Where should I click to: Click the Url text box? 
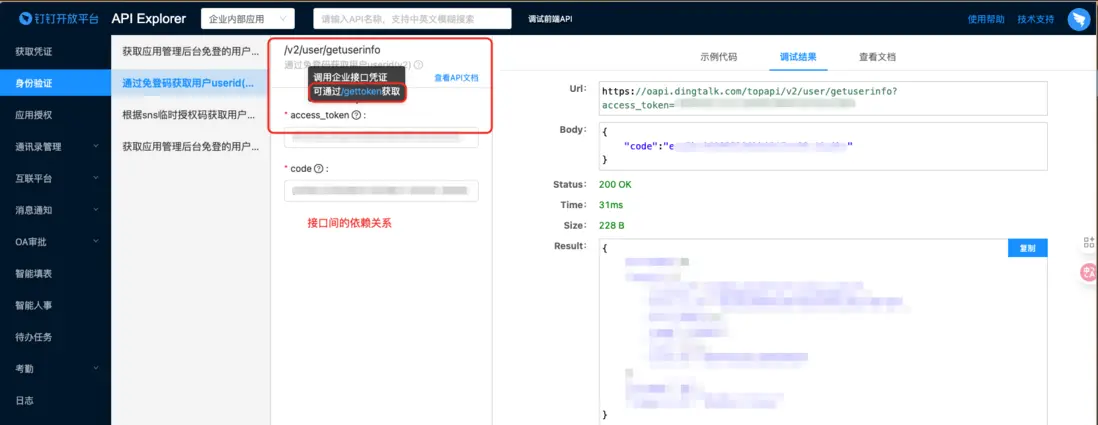pyautogui.click(x=823, y=98)
